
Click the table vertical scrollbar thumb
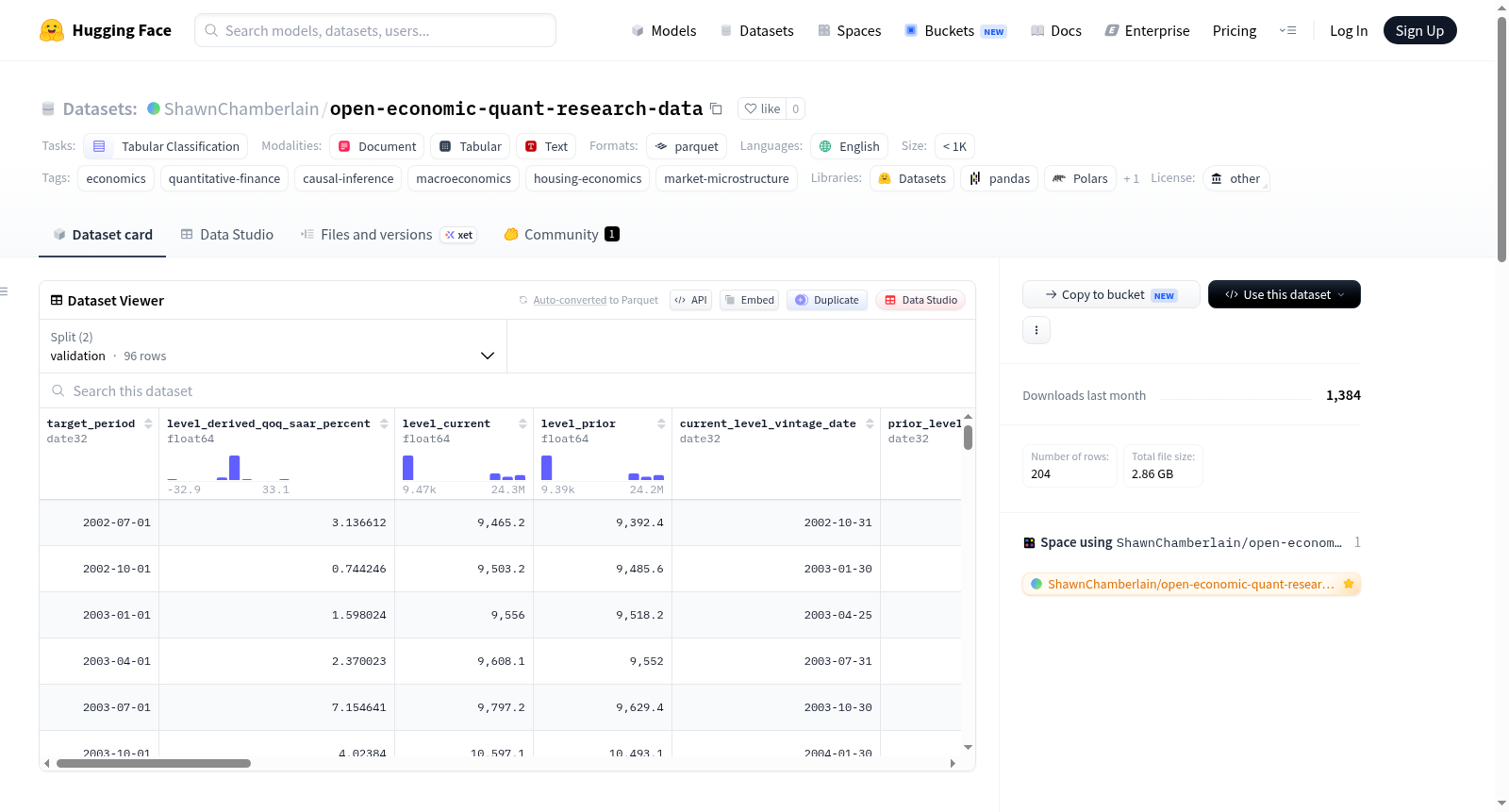[x=968, y=438]
